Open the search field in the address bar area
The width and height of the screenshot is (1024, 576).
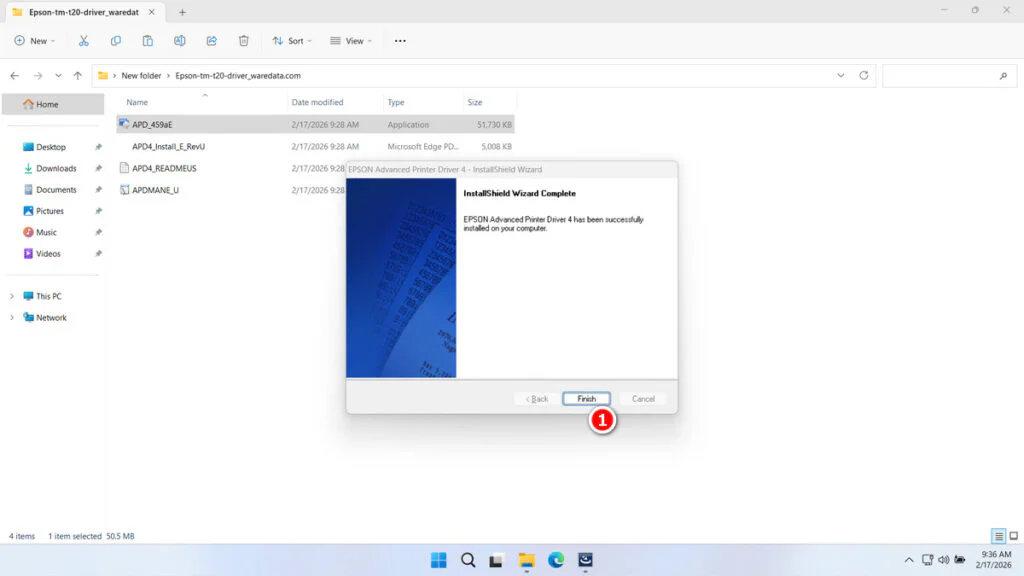(948, 75)
